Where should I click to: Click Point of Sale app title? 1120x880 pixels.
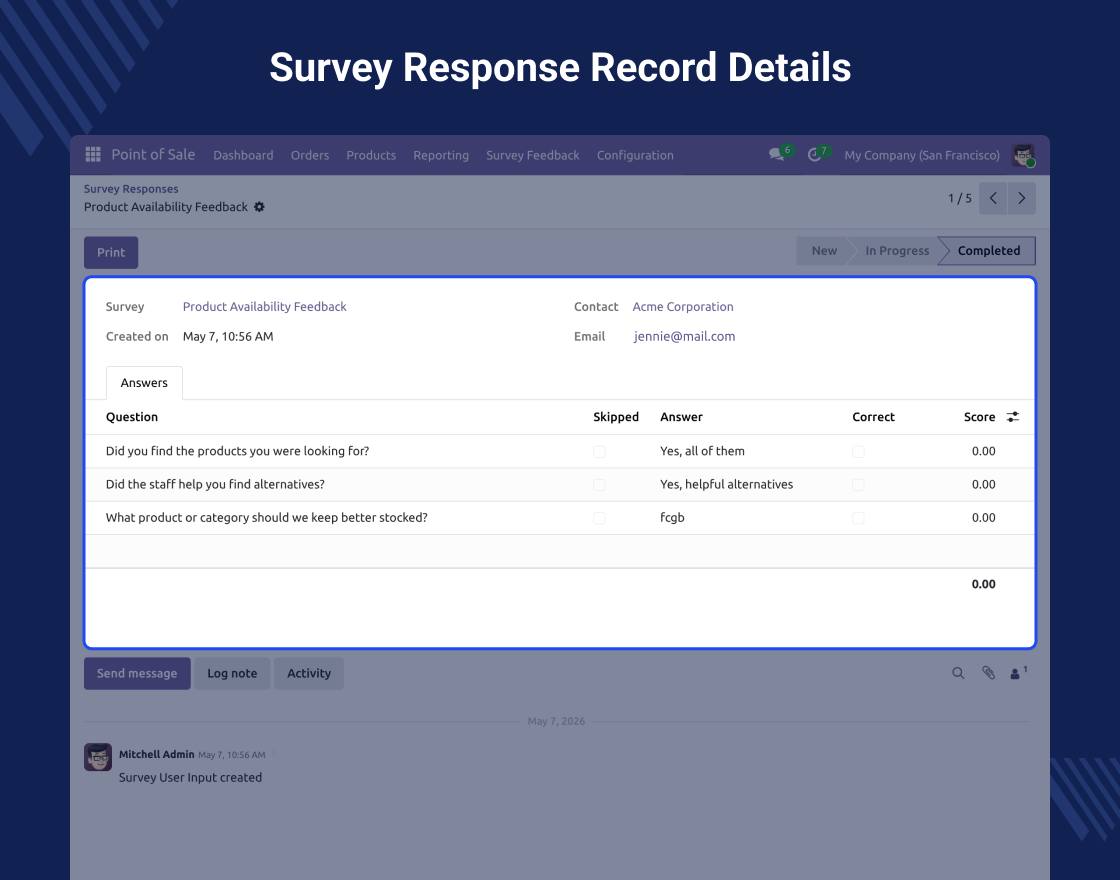pyautogui.click(x=153, y=154)
